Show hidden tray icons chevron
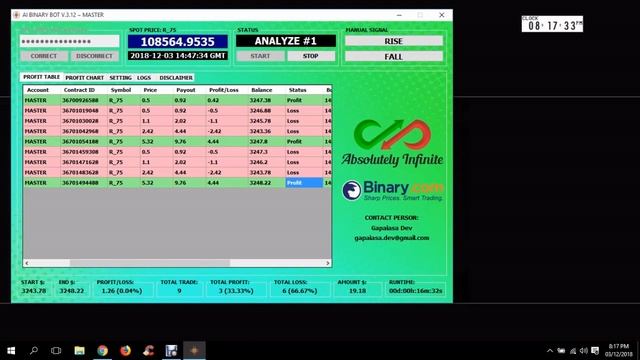This screenshot has width=640, height=360. coord(550,351)
